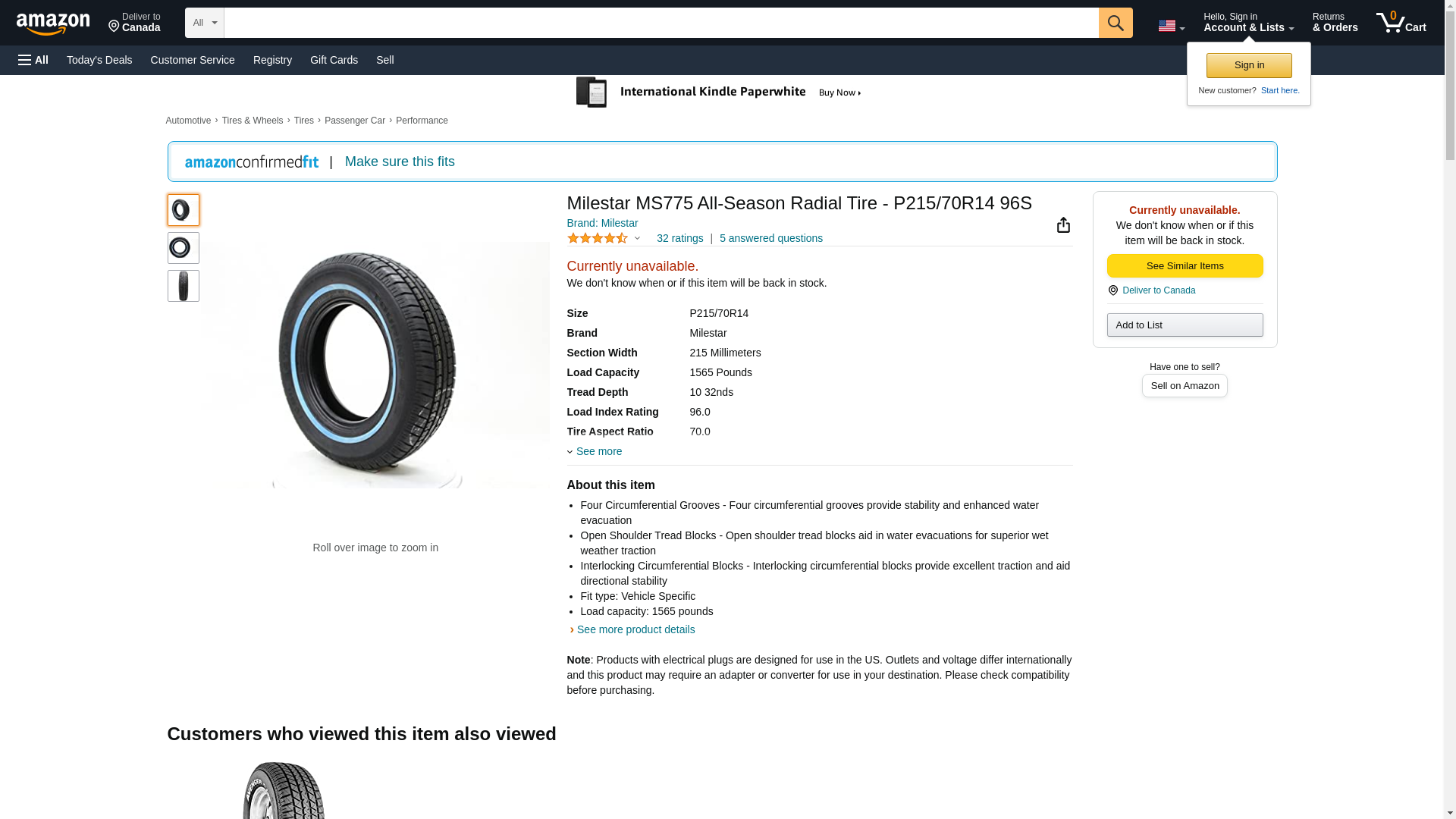Click the Amazon logo
This screenshot has height=819, width=1456.
pyautogui.click(x=53, y=24)
